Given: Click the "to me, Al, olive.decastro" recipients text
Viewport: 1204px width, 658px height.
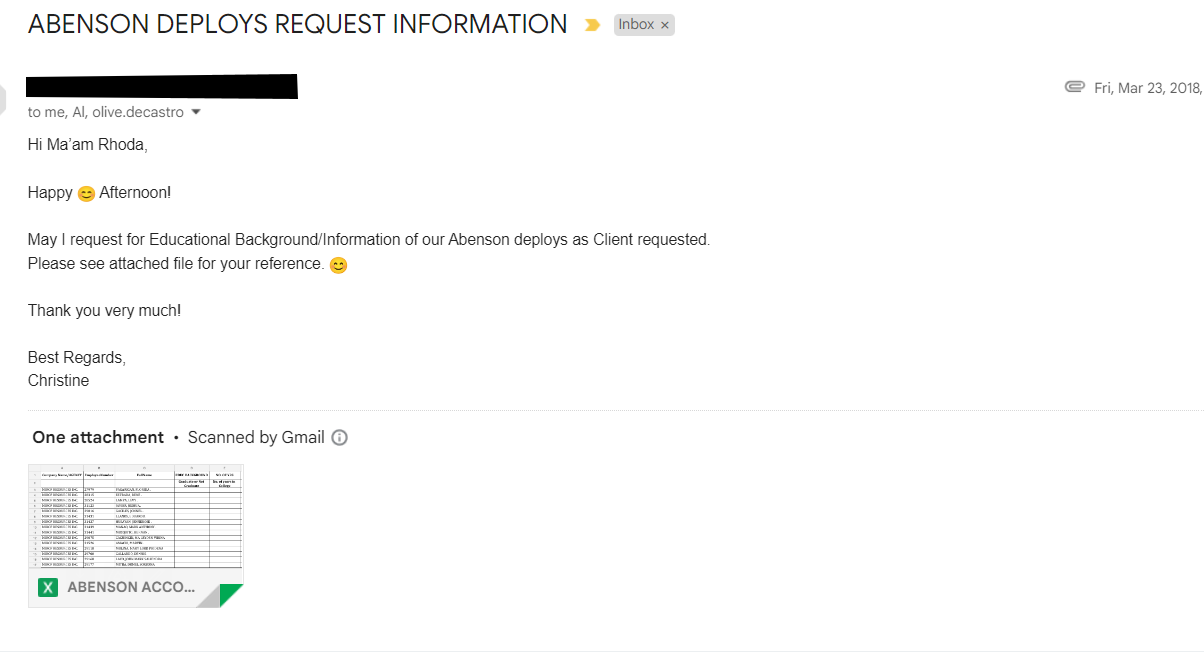Looking at the screenshot, I should click(105, 112).
